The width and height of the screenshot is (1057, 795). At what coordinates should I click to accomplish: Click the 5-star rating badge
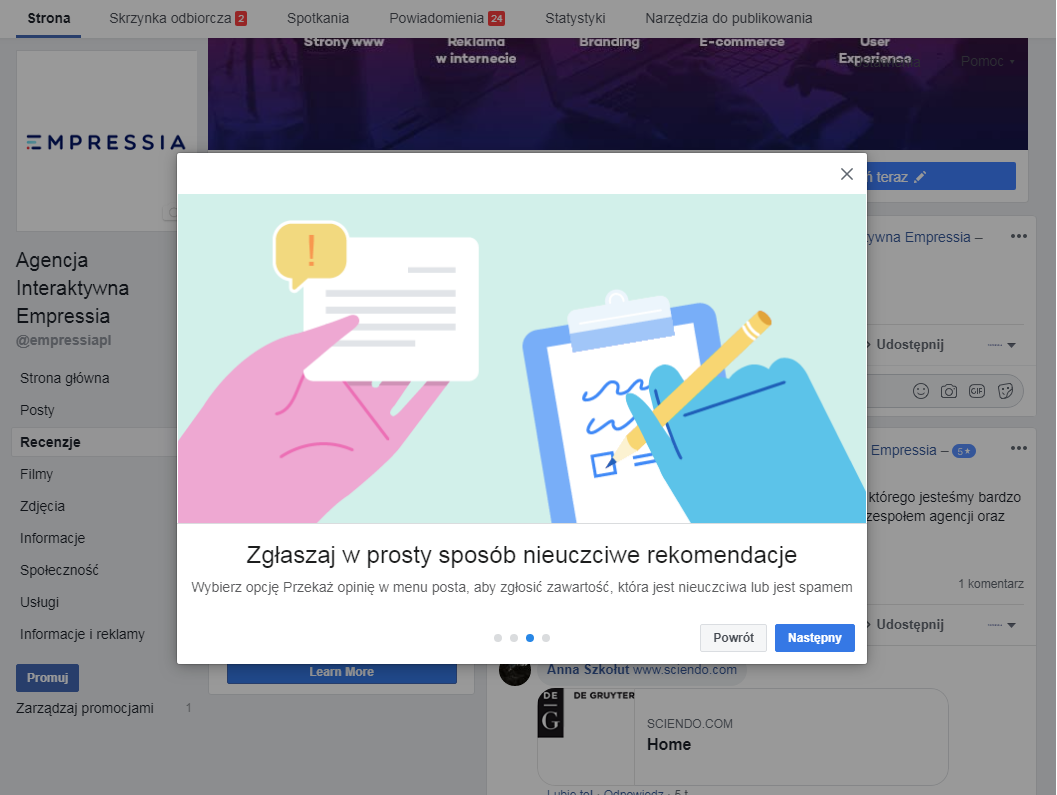tap(964, 451)
